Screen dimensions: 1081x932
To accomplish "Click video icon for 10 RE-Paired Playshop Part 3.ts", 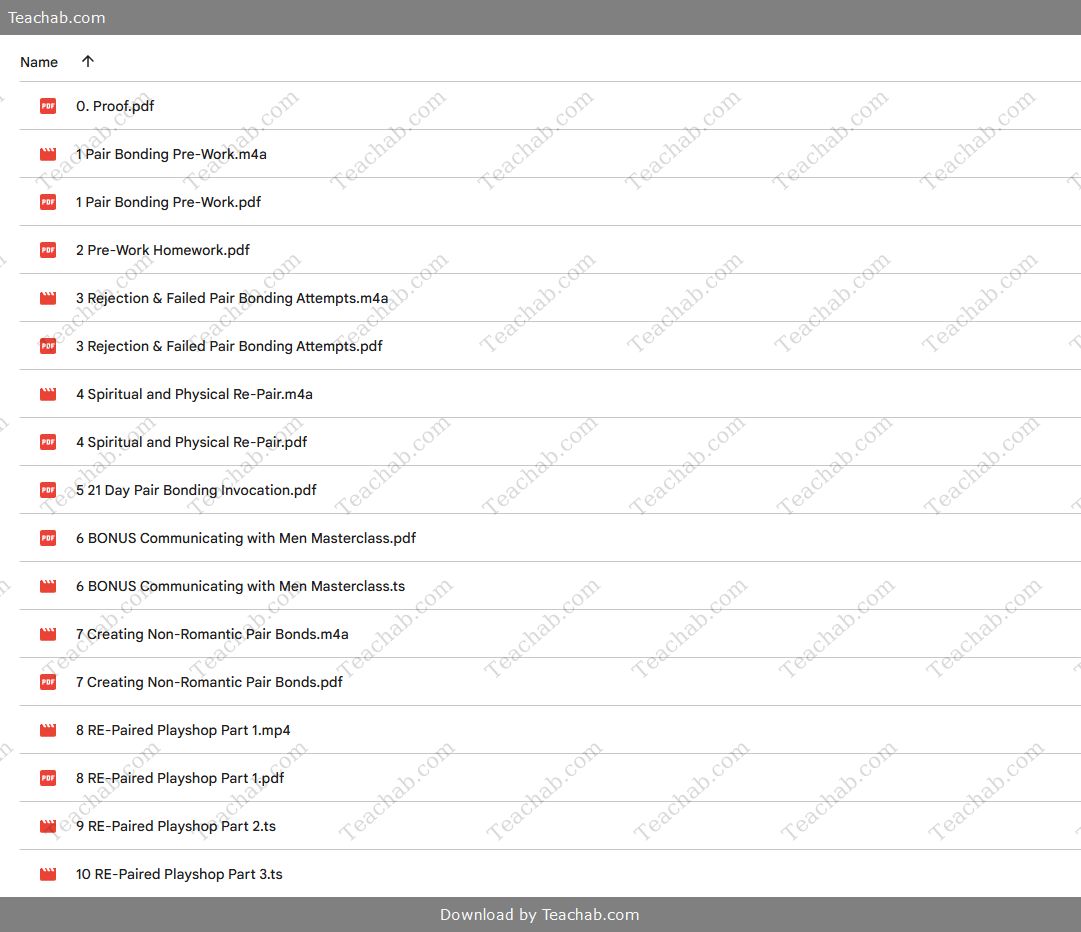I will point(48,874).
